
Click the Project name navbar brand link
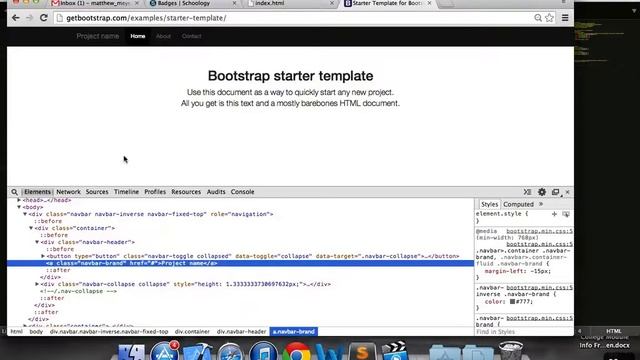point(98,36)
